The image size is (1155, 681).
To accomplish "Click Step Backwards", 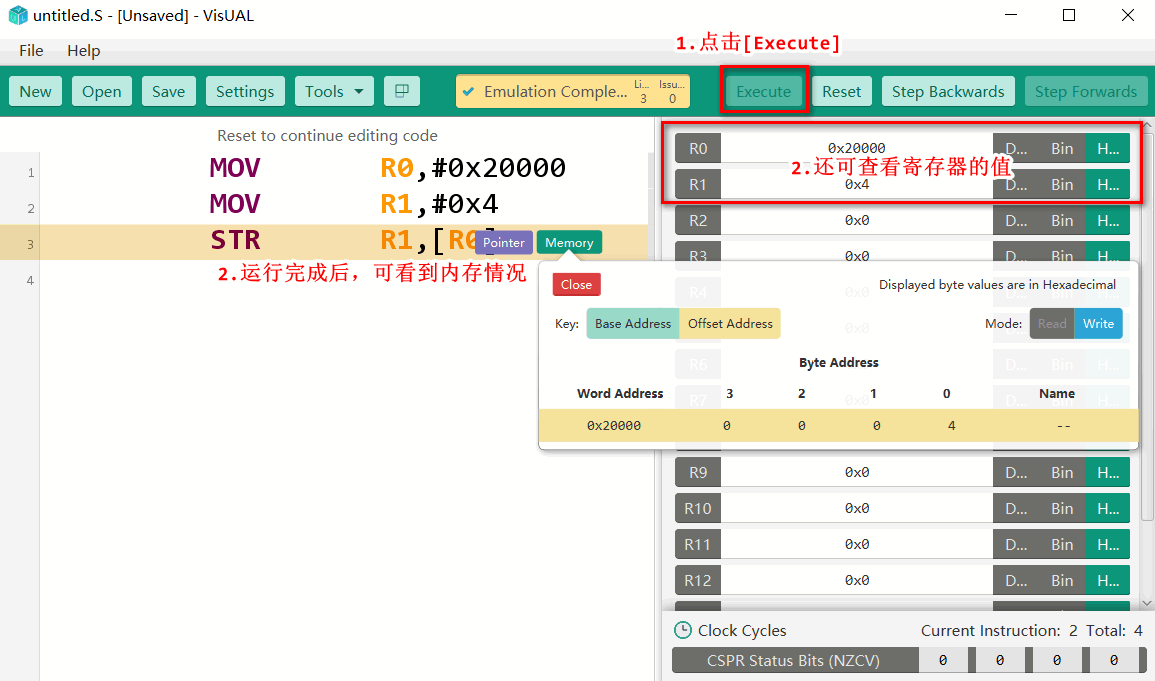I will 948,91.
